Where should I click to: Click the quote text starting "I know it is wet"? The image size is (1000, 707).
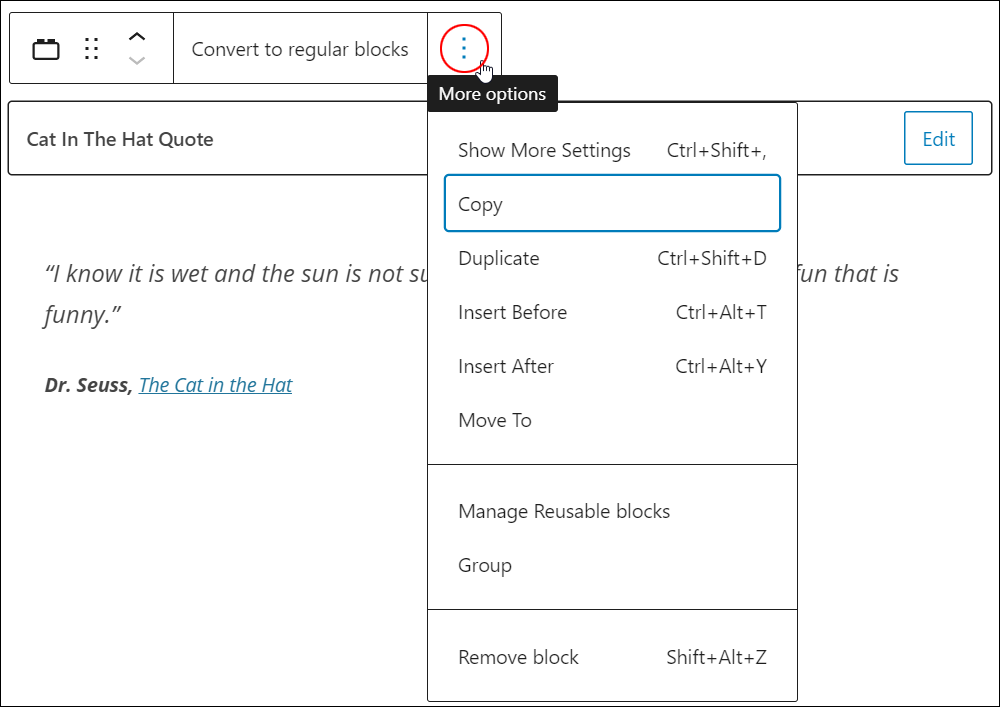pos(236,294)
